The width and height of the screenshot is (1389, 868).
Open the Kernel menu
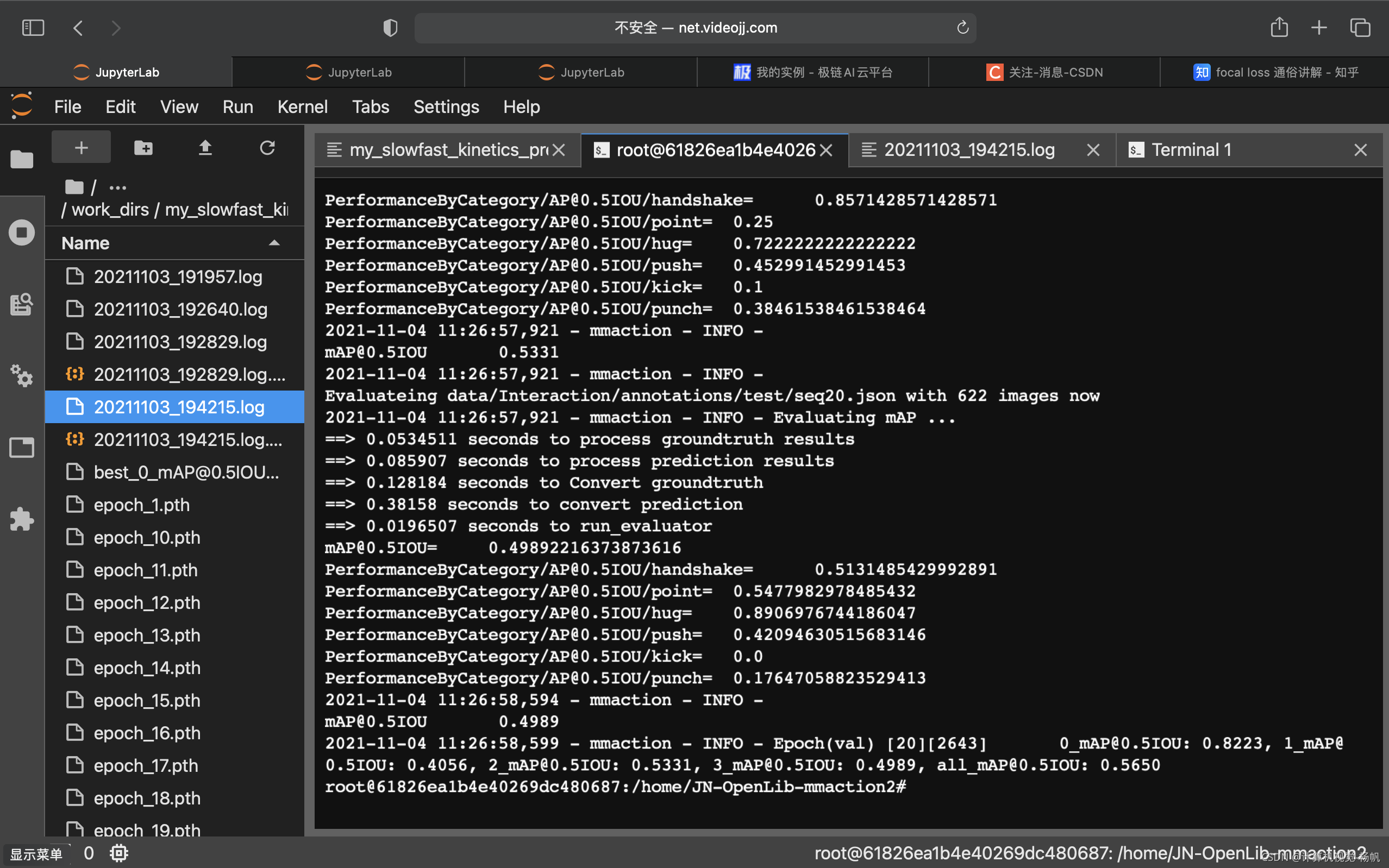coord(302,107)
